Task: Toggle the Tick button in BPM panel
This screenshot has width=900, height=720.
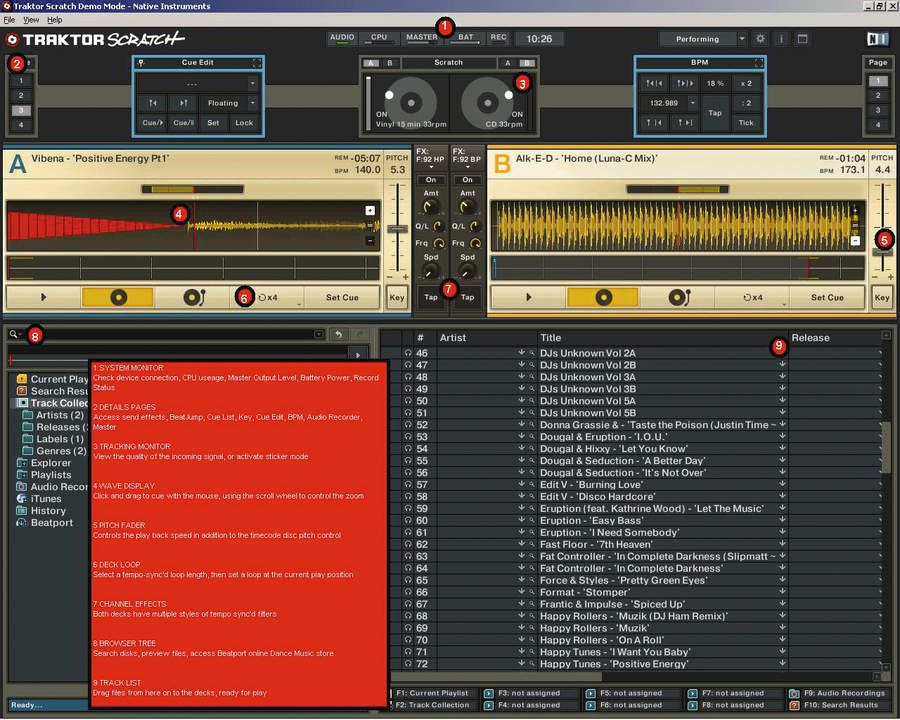Action: pyautogui.click(x=746, y=123)
